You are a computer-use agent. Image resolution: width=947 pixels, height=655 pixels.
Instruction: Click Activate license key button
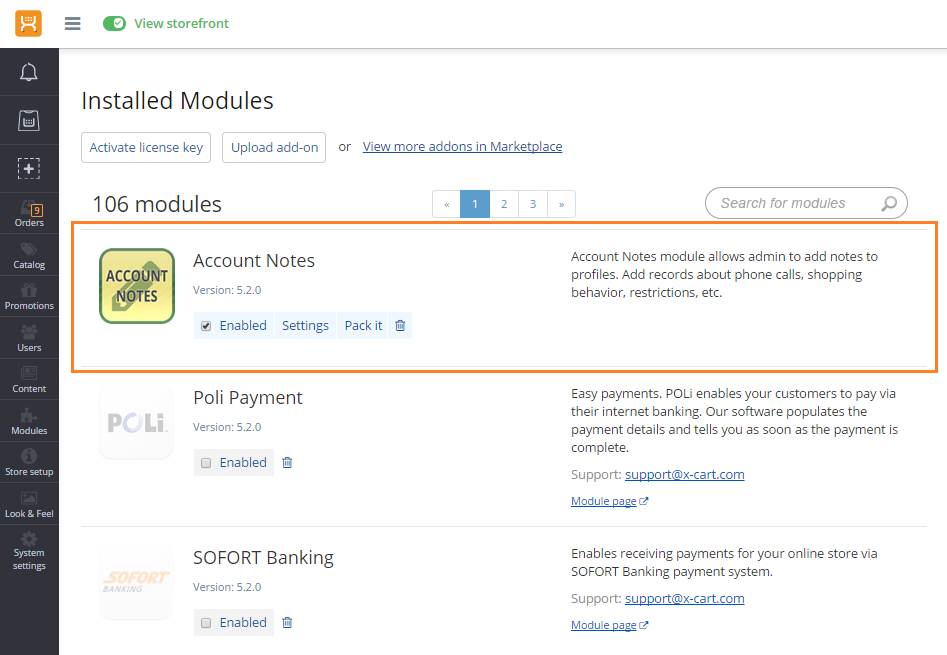146,147
